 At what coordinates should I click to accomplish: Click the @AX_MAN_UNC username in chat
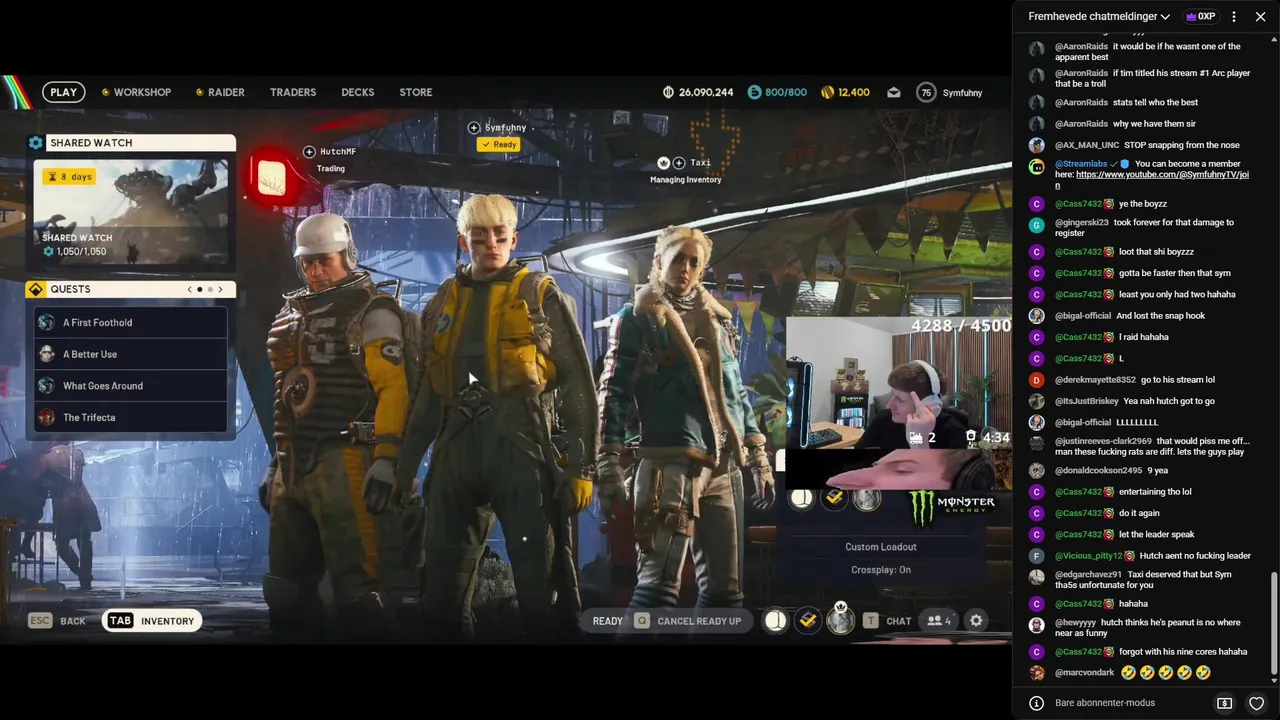[x=1087, y=145]
